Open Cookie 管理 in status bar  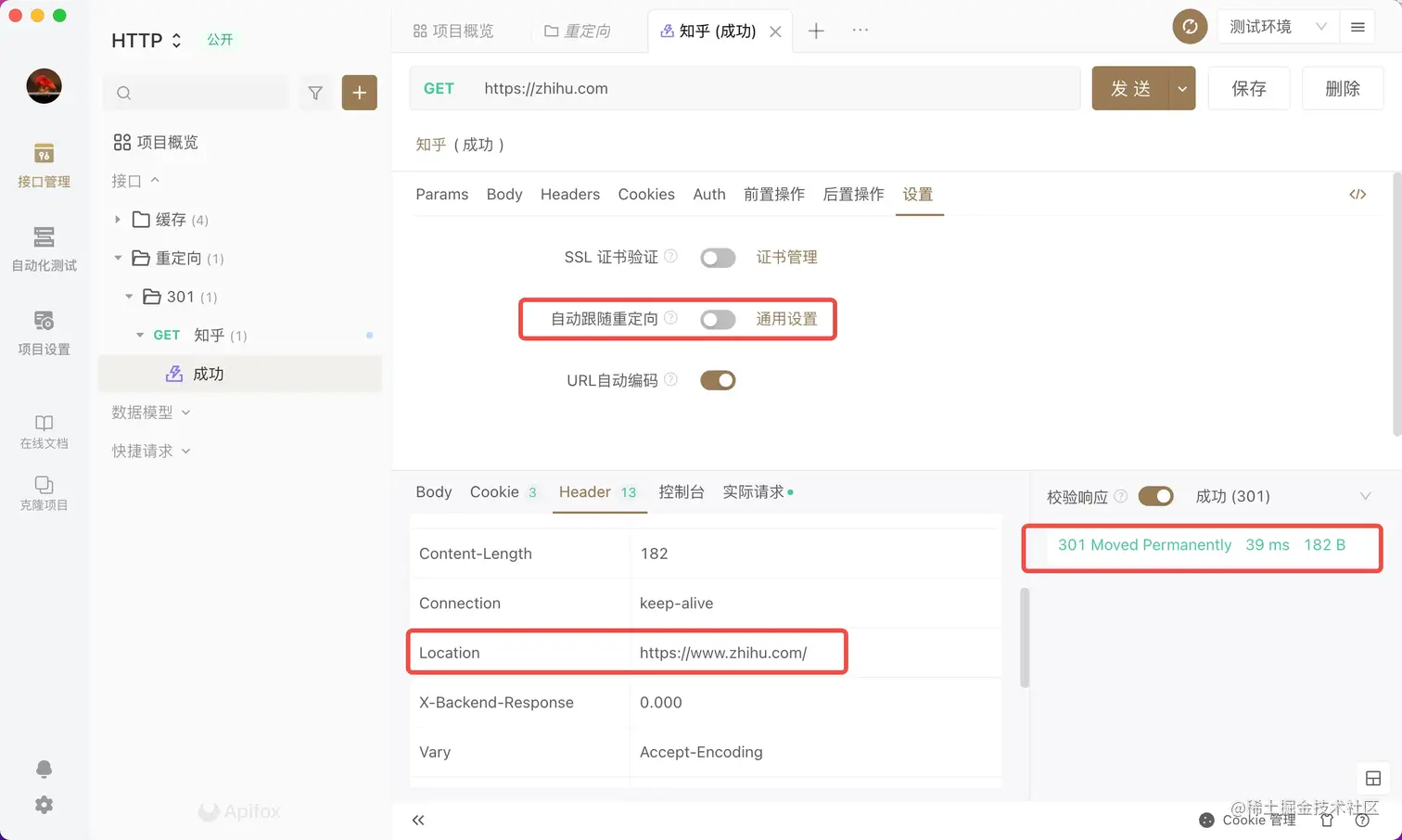click(1247, 820)
